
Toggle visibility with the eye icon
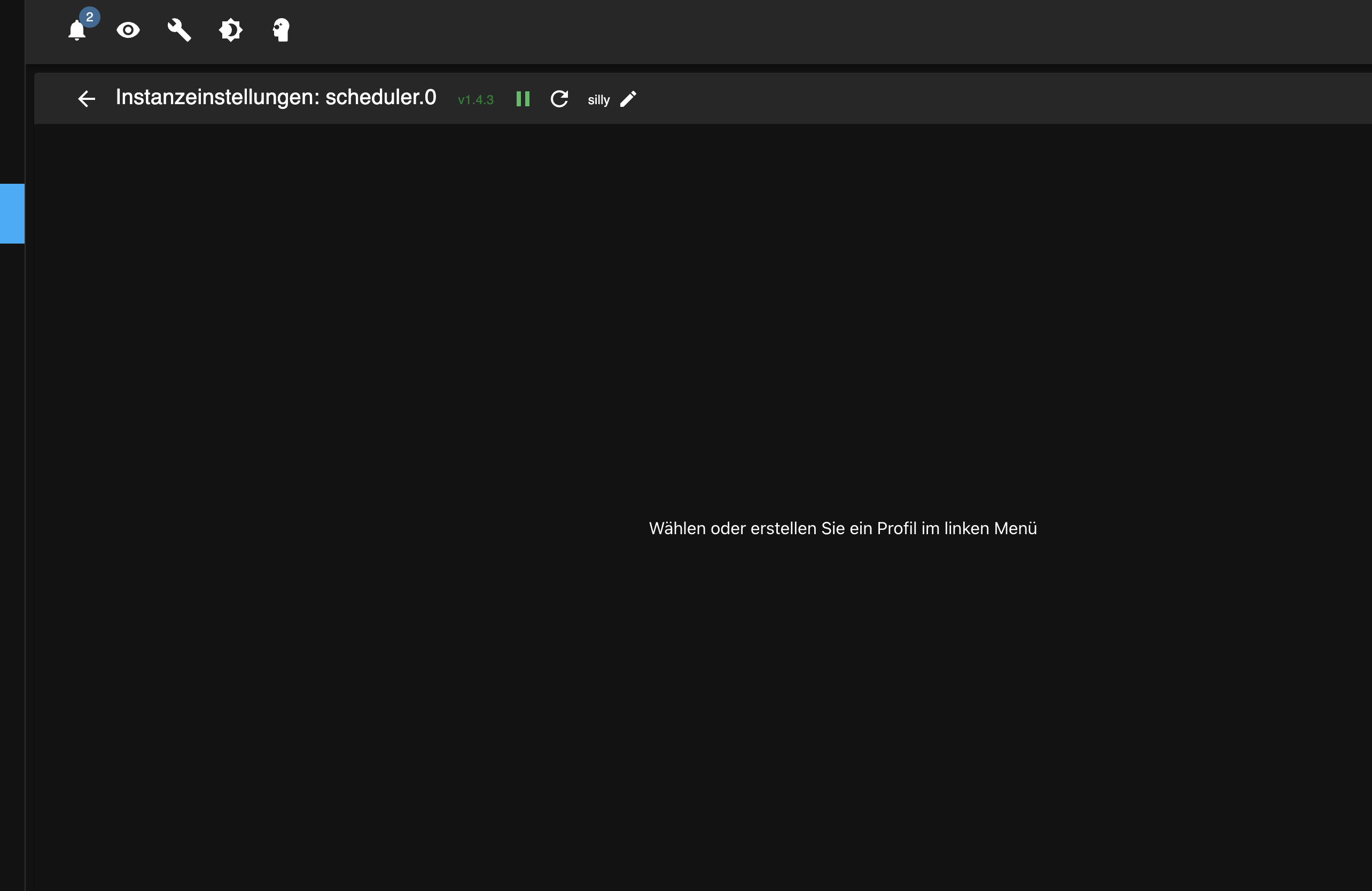click(x=128, y=30)
